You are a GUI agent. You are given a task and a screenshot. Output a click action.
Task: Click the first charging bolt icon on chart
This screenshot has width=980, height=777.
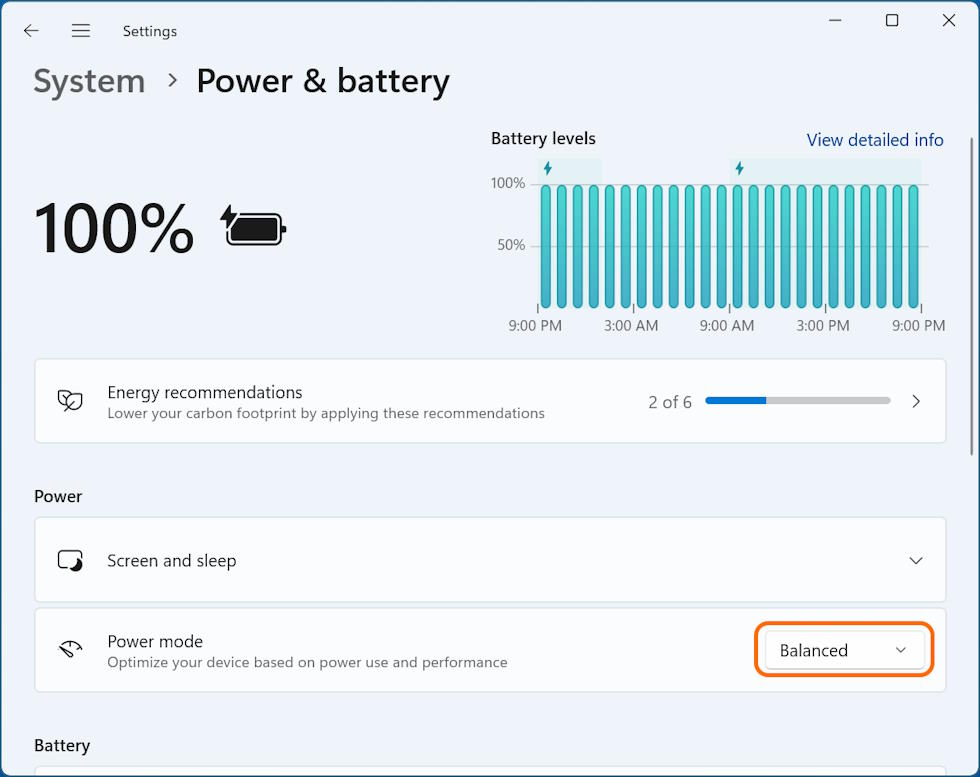pyautogui.click(x=548, y=168)
